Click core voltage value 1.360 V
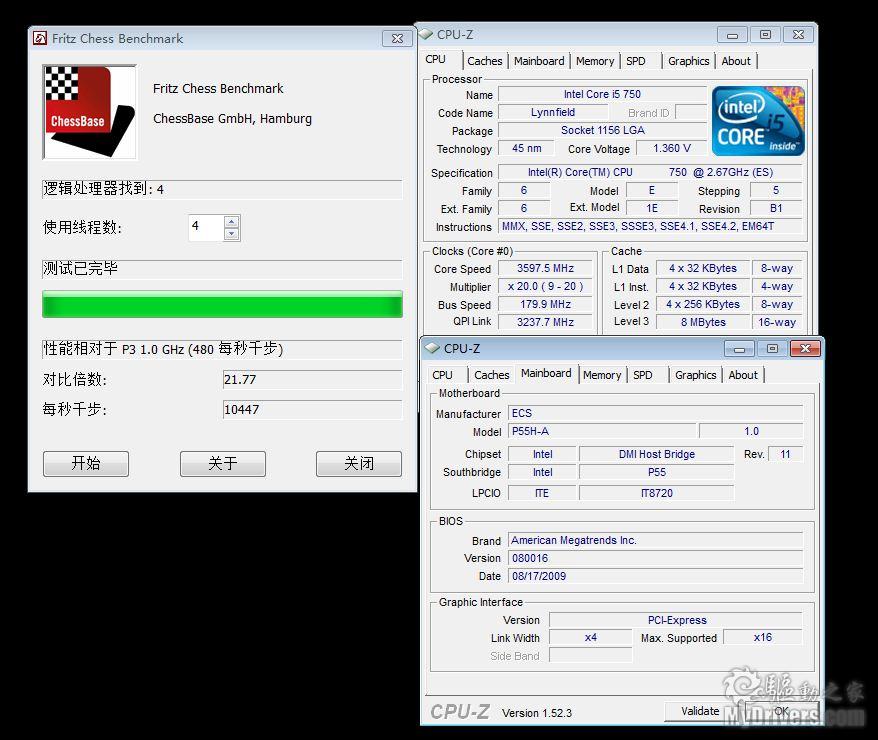 coord(671,148)
